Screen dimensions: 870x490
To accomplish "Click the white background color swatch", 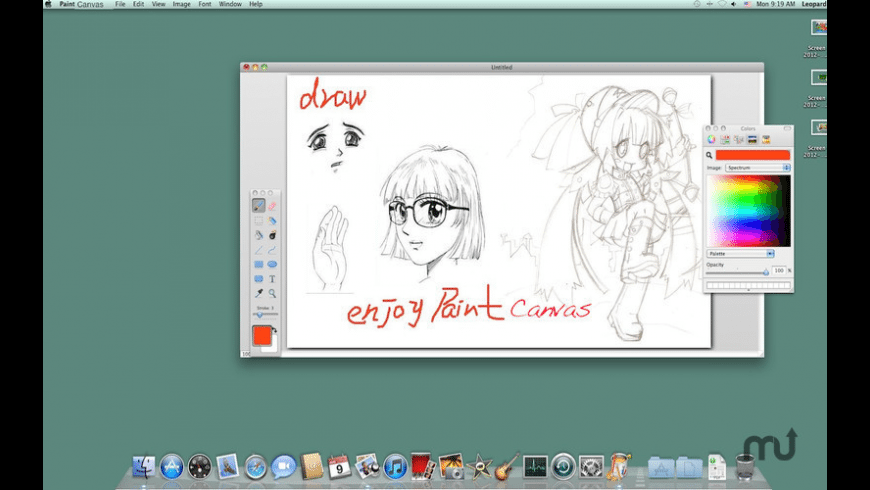I will 271,347.
